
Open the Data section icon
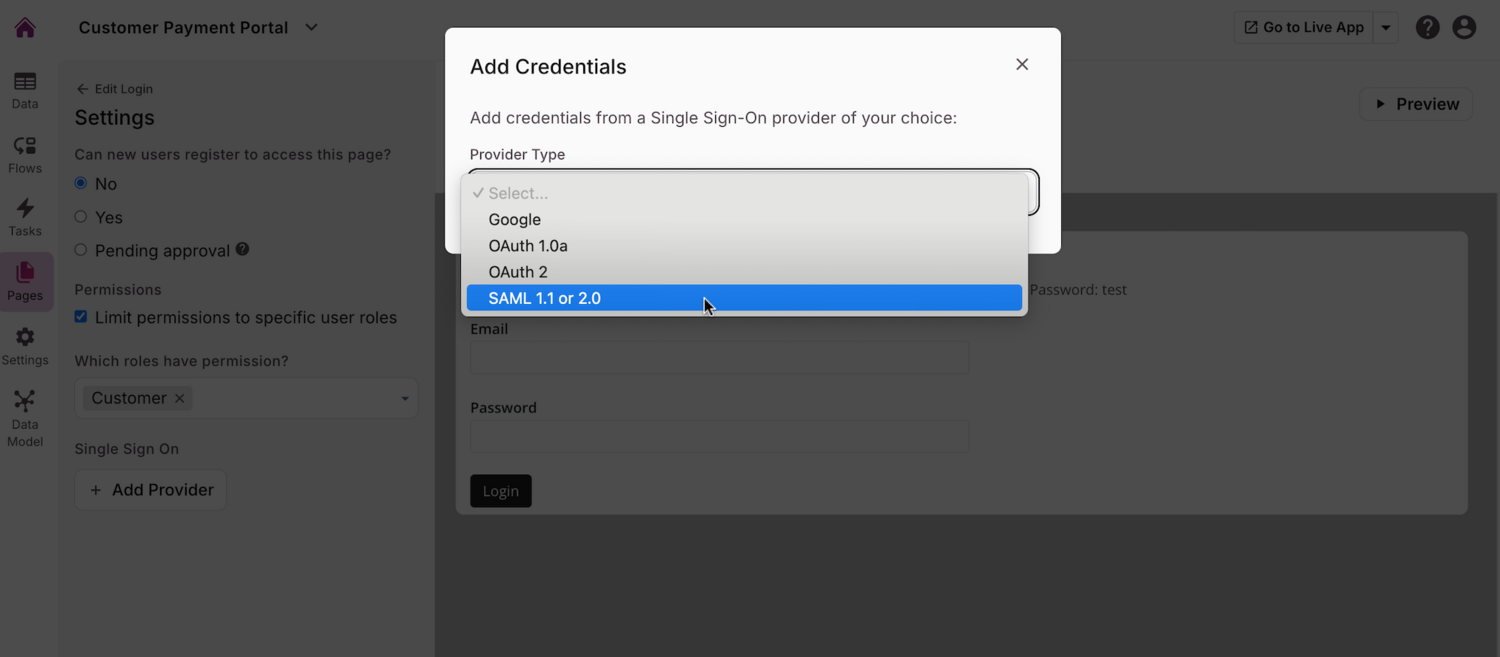[25, 82]
